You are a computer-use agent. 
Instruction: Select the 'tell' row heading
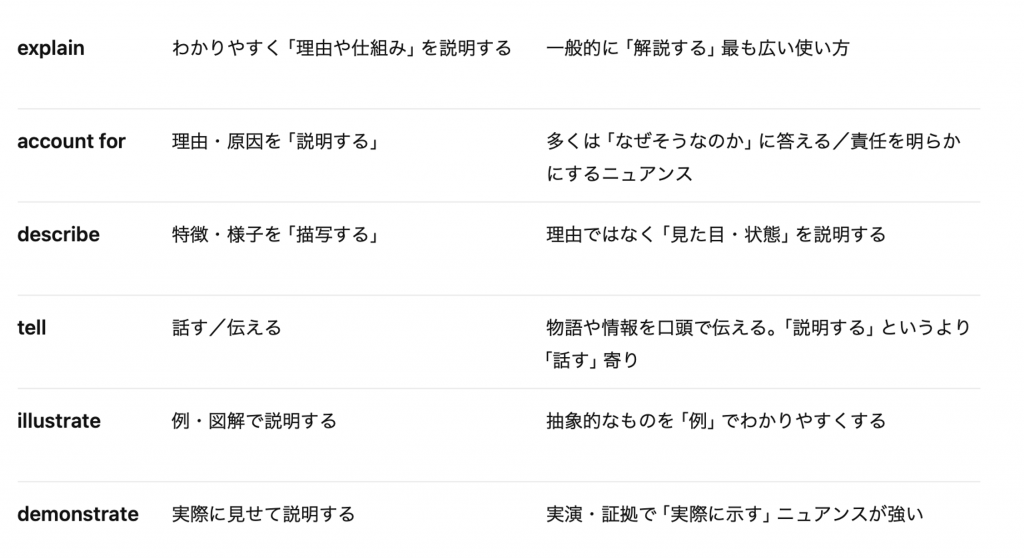click(31, 327)
